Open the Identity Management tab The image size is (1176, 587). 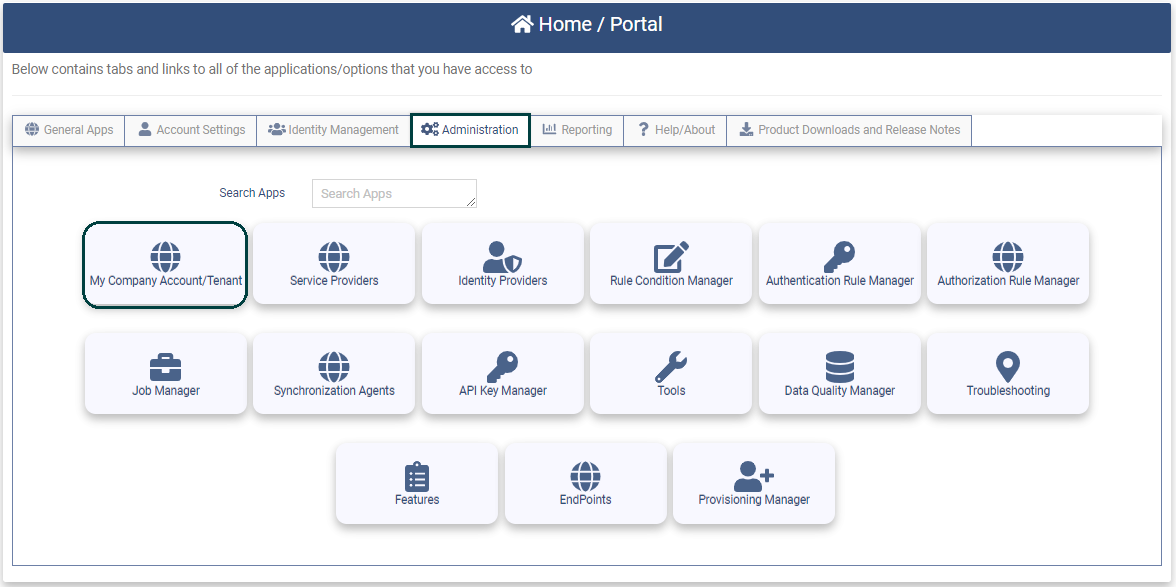(x=333, y=129)
